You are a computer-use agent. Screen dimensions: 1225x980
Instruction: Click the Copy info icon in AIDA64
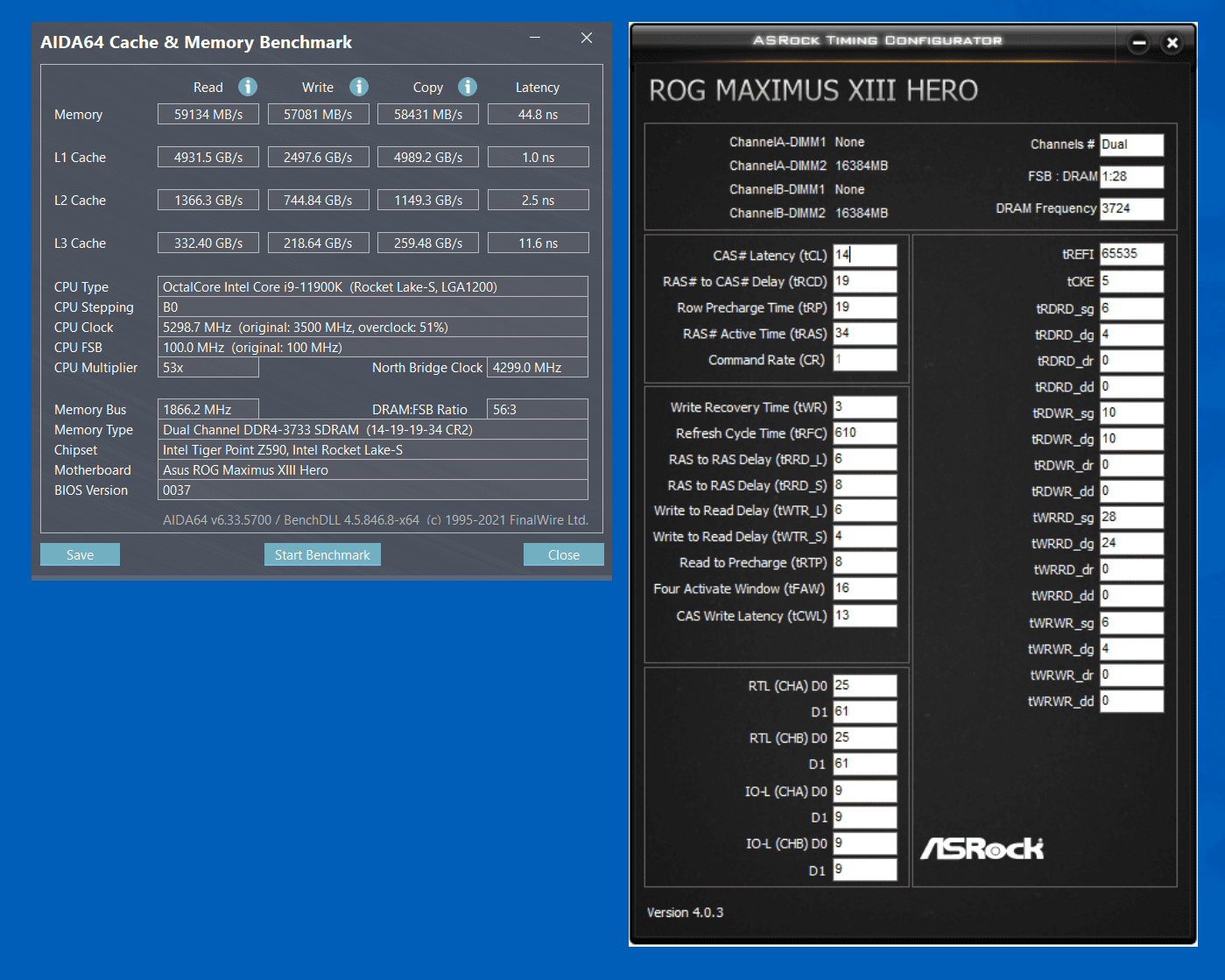[468, 87]
